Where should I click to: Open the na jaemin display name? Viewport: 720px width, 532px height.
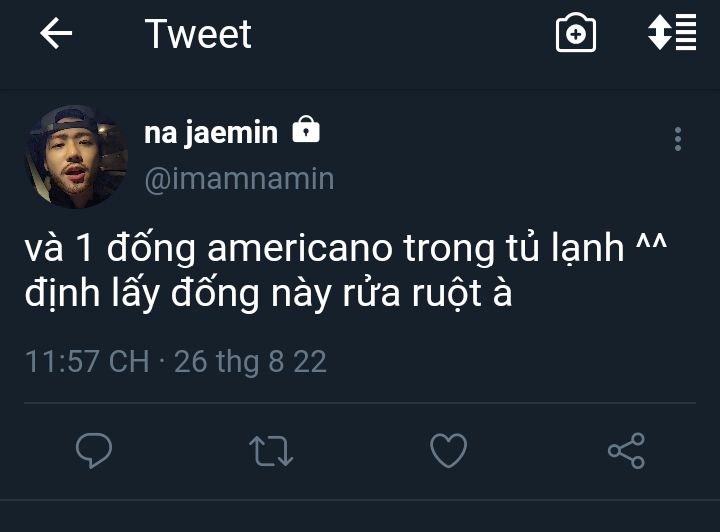click(211, 132)
